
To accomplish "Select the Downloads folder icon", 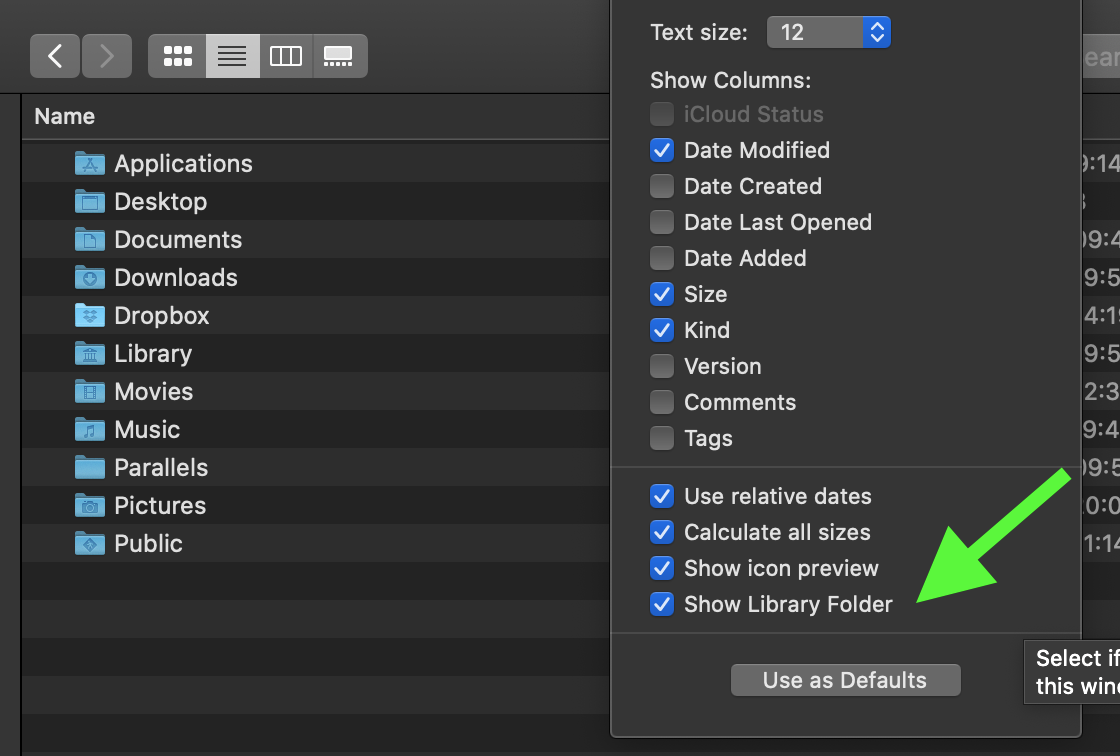I will pyautogui.click(x=90, y=277).
